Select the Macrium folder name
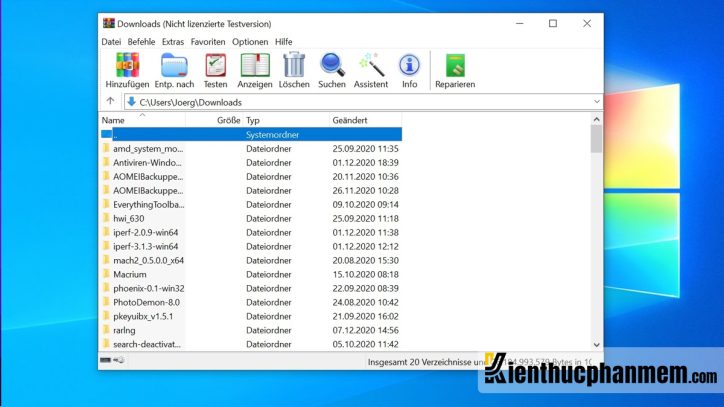 click(130, 274)
